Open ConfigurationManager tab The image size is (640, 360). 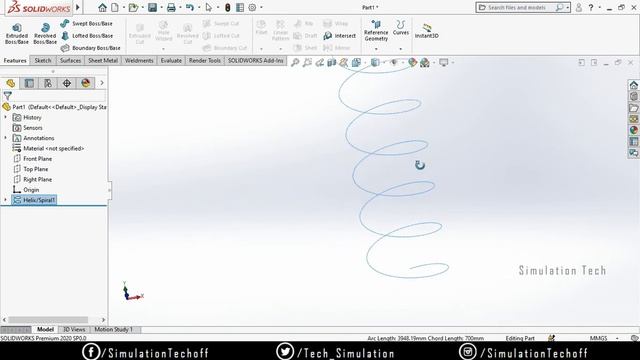(x=48, y=83)
